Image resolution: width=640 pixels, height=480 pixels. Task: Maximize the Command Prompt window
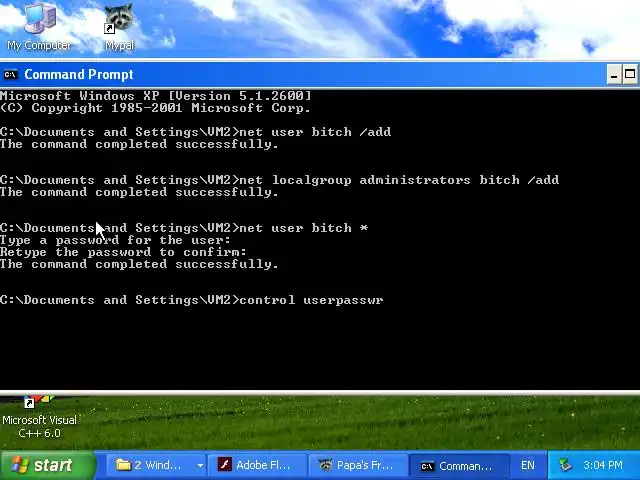[x=630, y=75]
